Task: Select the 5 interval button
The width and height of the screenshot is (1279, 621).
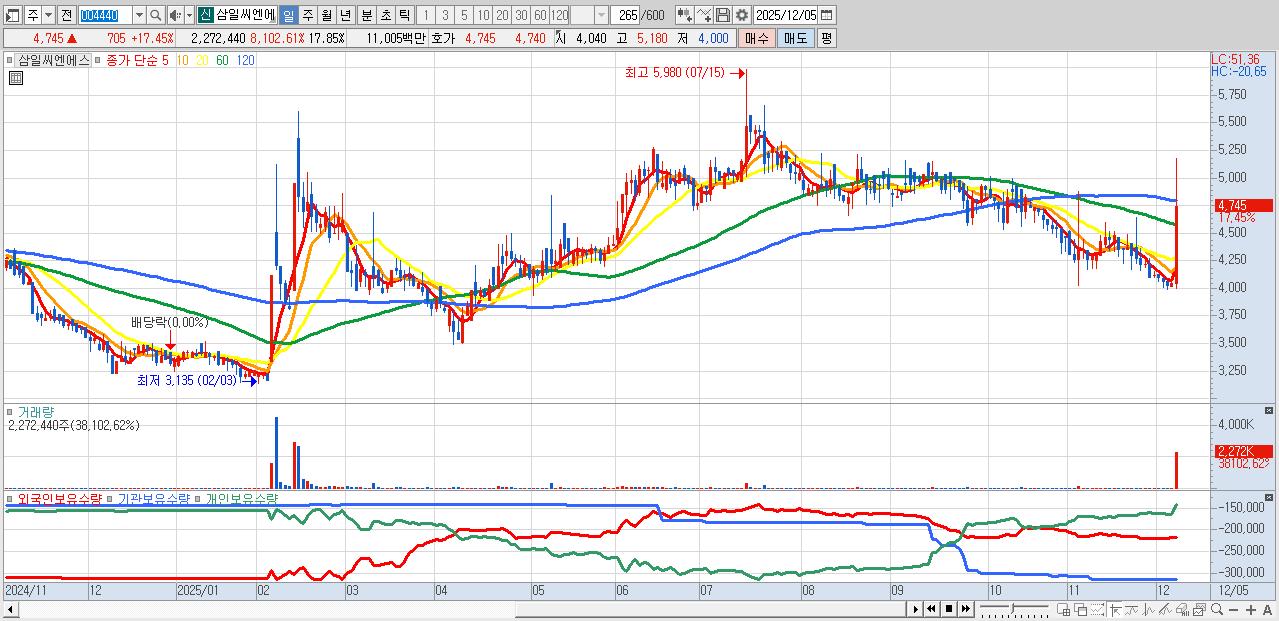Action: [x=464, y=15]
